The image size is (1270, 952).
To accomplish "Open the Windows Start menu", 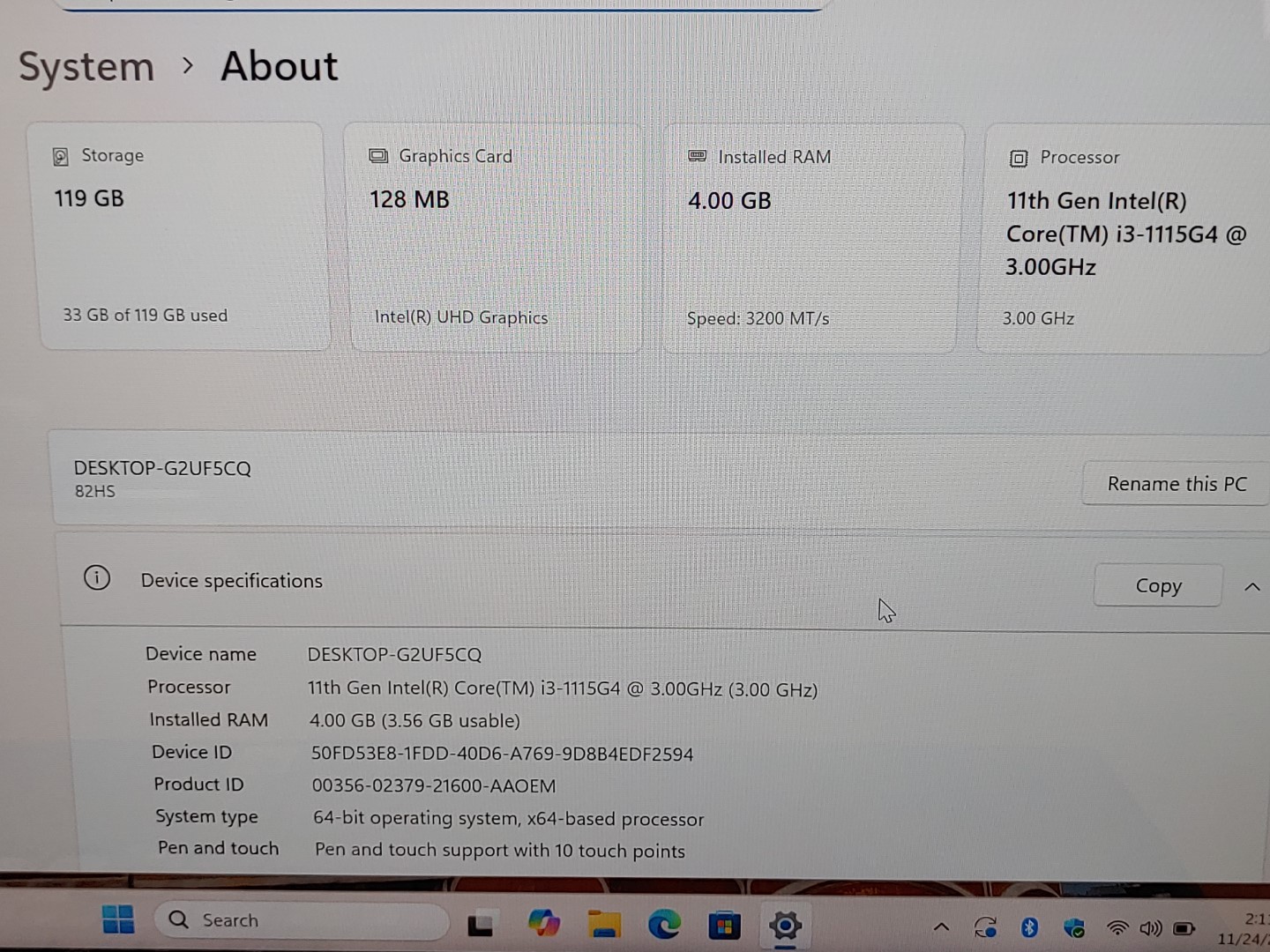I will coord(118,919).
